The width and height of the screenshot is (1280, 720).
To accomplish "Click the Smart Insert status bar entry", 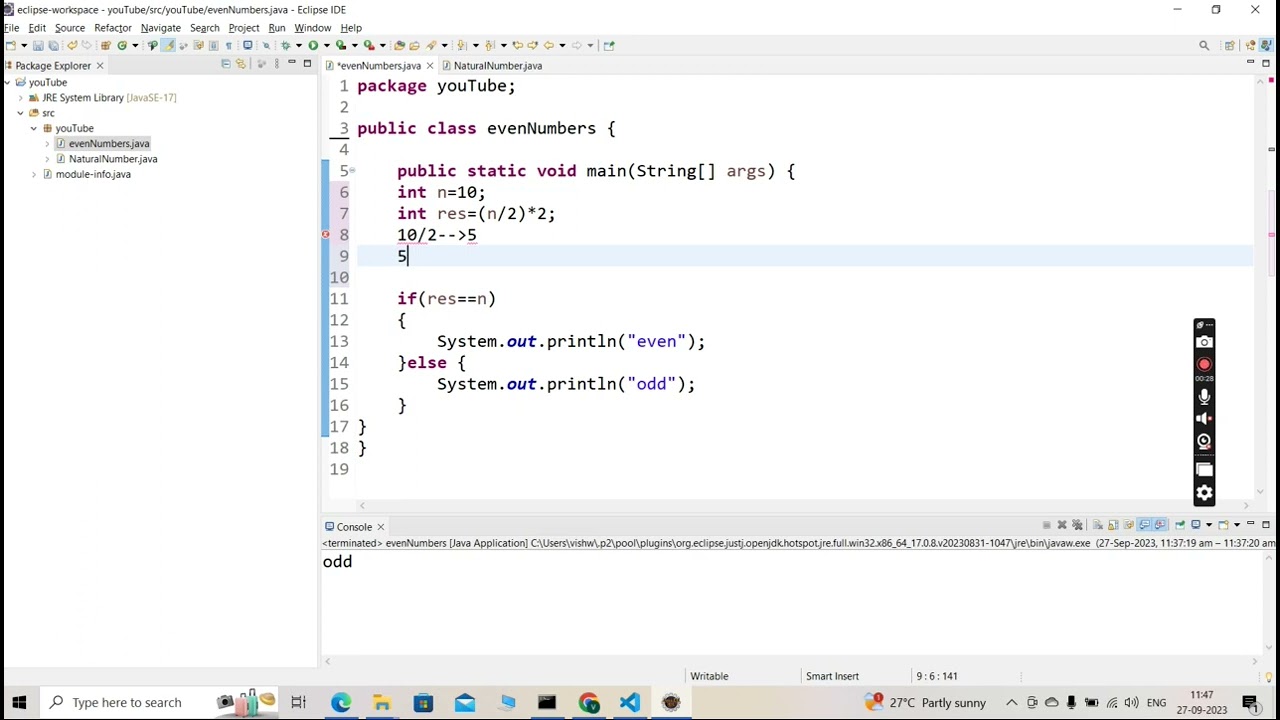I will tap(832, 676).
